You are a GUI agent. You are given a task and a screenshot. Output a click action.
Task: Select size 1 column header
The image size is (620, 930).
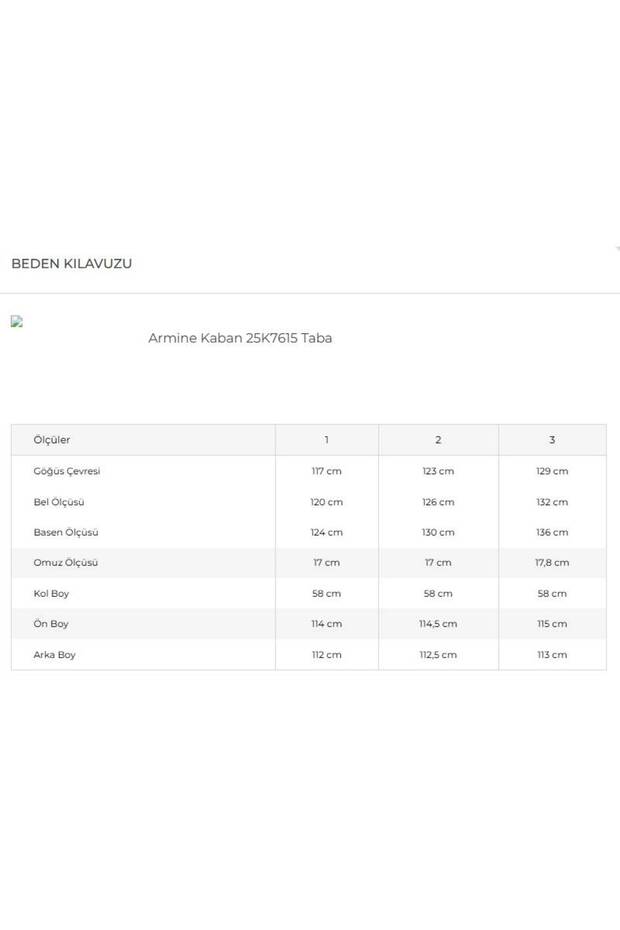[326, 440]
